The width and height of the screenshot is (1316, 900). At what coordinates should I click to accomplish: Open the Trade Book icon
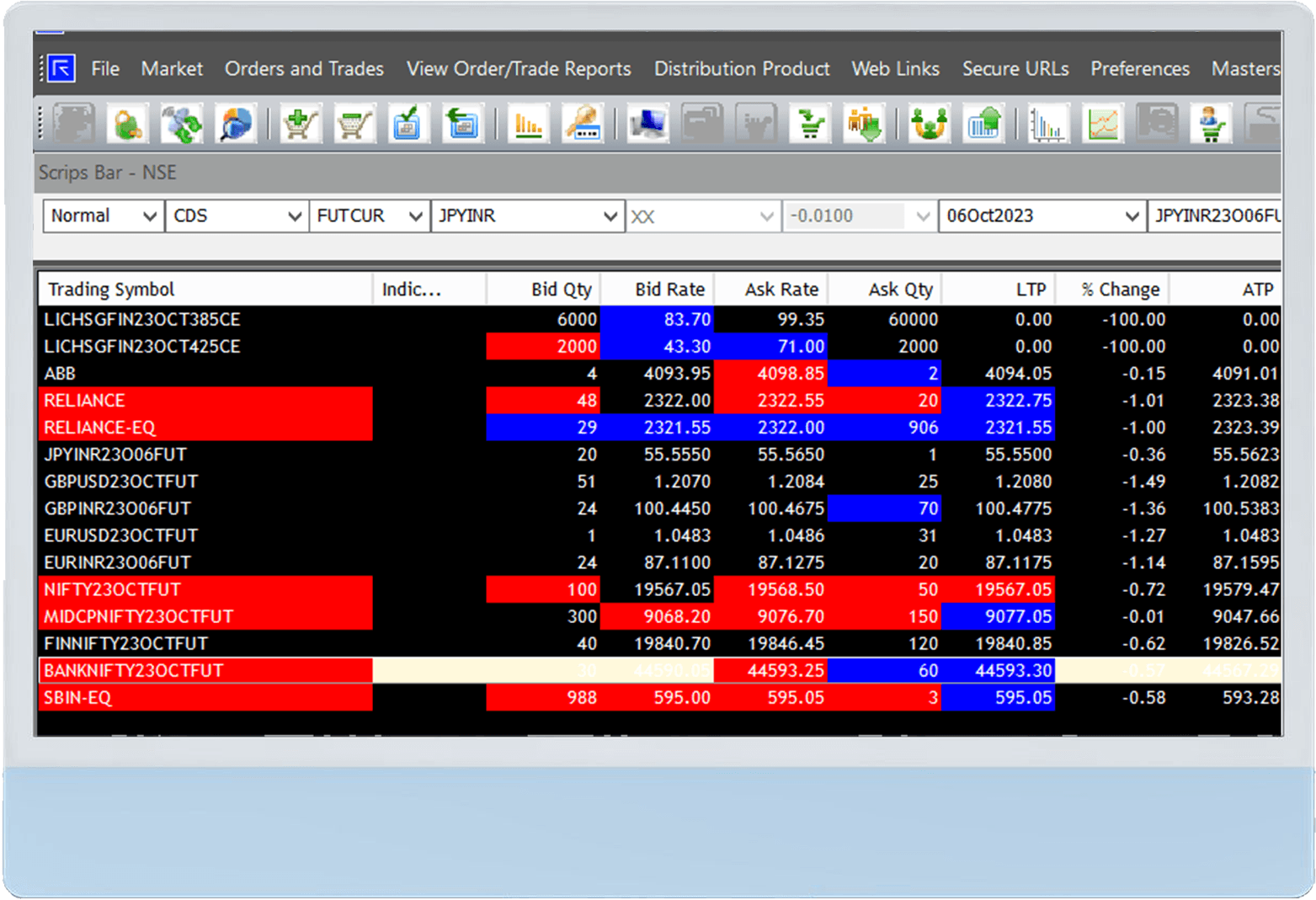click(462, 123)
